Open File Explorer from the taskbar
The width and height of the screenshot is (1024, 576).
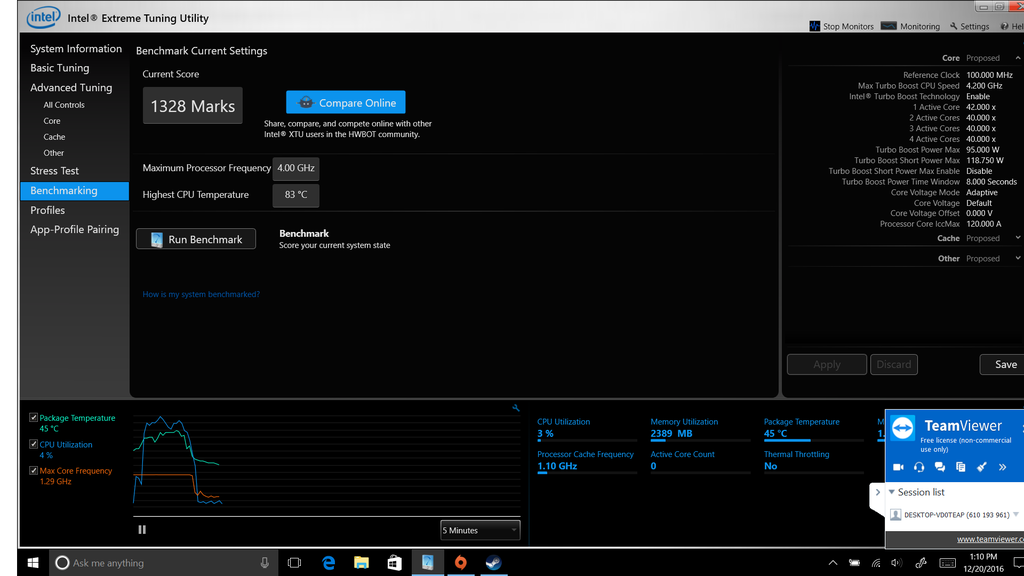point(361,562)
